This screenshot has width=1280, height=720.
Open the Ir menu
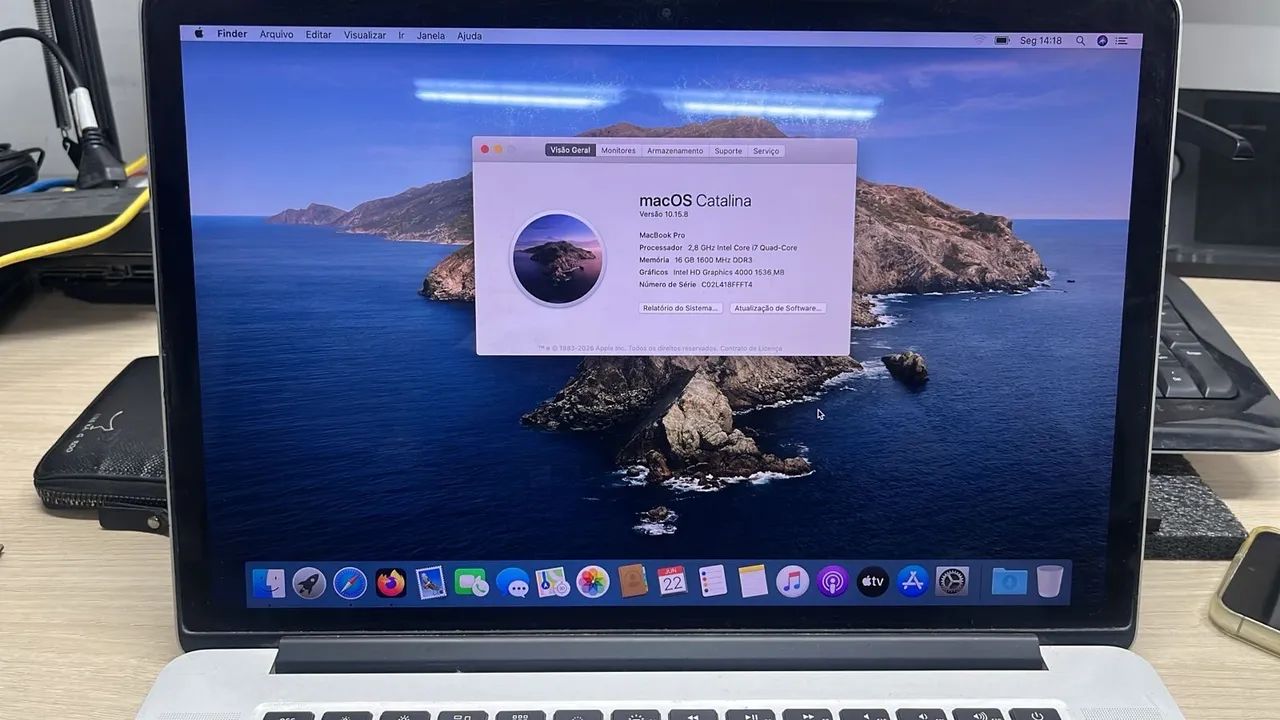pyautogui.click(x=402, y=35)
